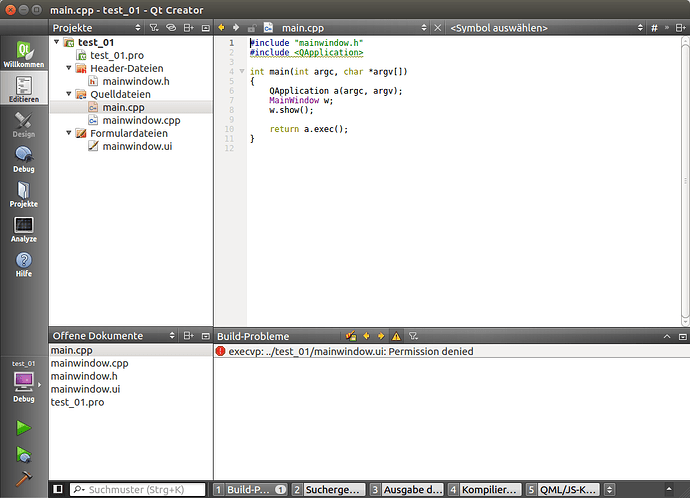Toggle synchronize with editor link icon
Viewport: 690px width, 498px height.
171,28
